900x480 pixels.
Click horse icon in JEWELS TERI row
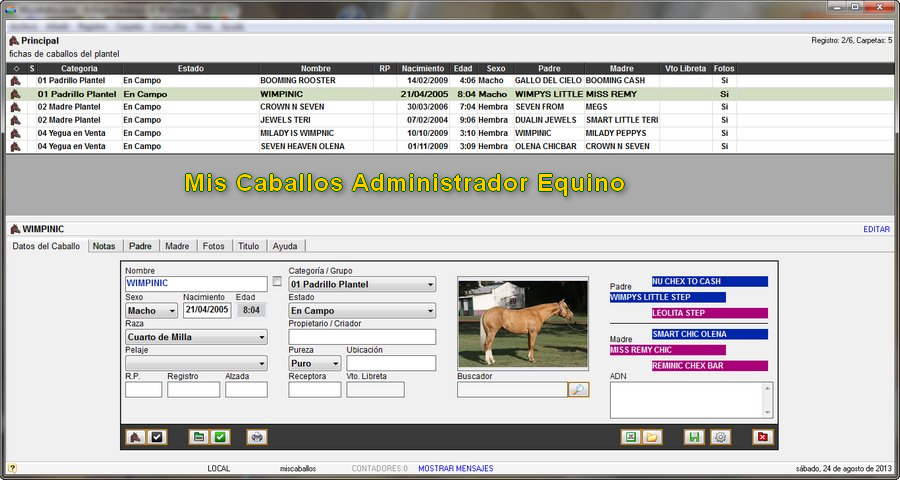click(15, 121)
